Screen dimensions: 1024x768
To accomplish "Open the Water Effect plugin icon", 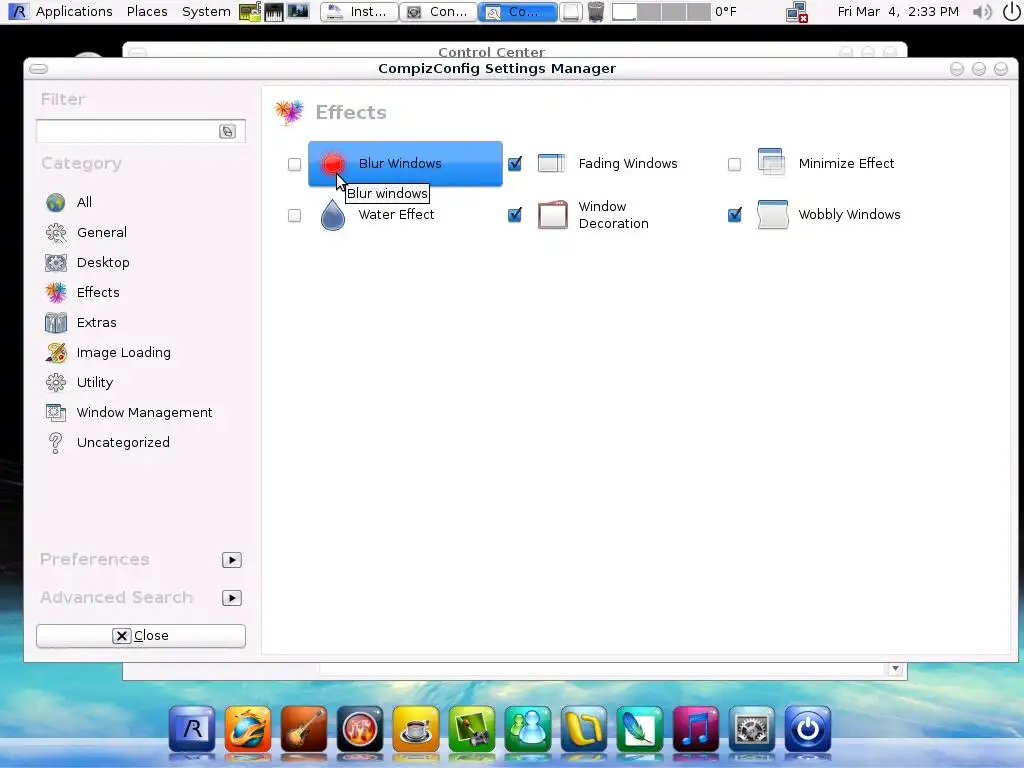I will tap(332, 215).
